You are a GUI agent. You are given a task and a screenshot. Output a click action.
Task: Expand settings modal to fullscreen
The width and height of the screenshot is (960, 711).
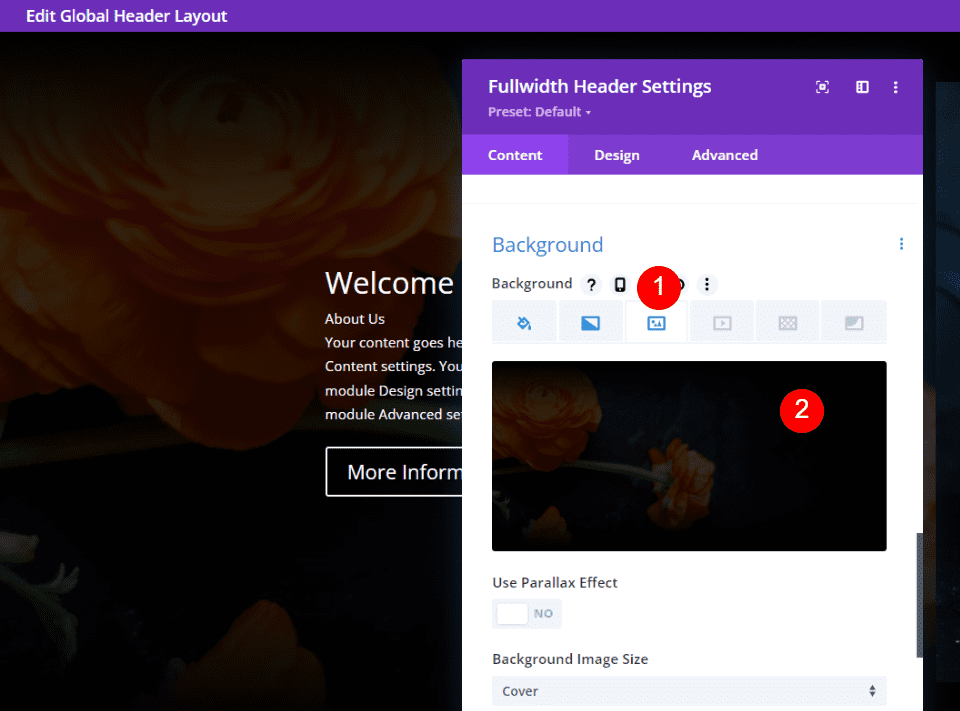click(x=822, y=88)
